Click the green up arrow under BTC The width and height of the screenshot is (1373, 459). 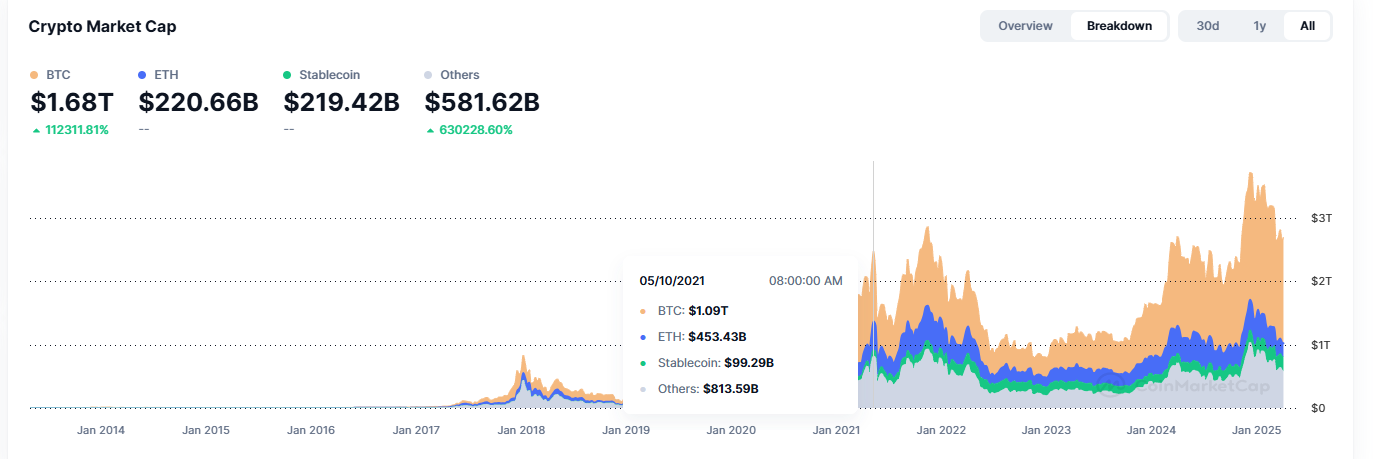coord(37,130)
